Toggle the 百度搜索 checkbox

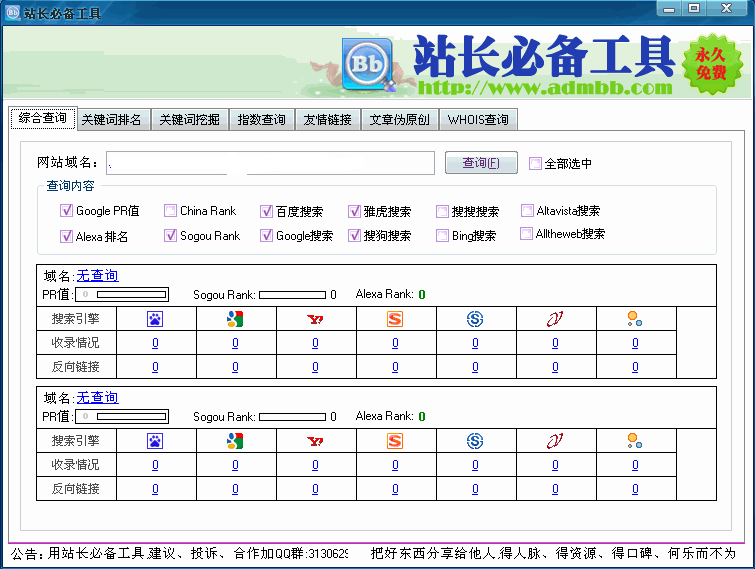tap(266, 211)
